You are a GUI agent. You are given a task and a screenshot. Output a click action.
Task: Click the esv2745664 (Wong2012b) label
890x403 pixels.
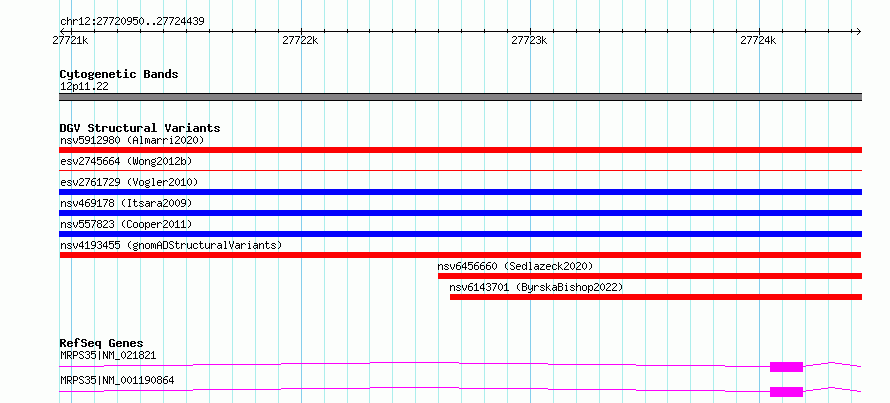coord(126,161)
